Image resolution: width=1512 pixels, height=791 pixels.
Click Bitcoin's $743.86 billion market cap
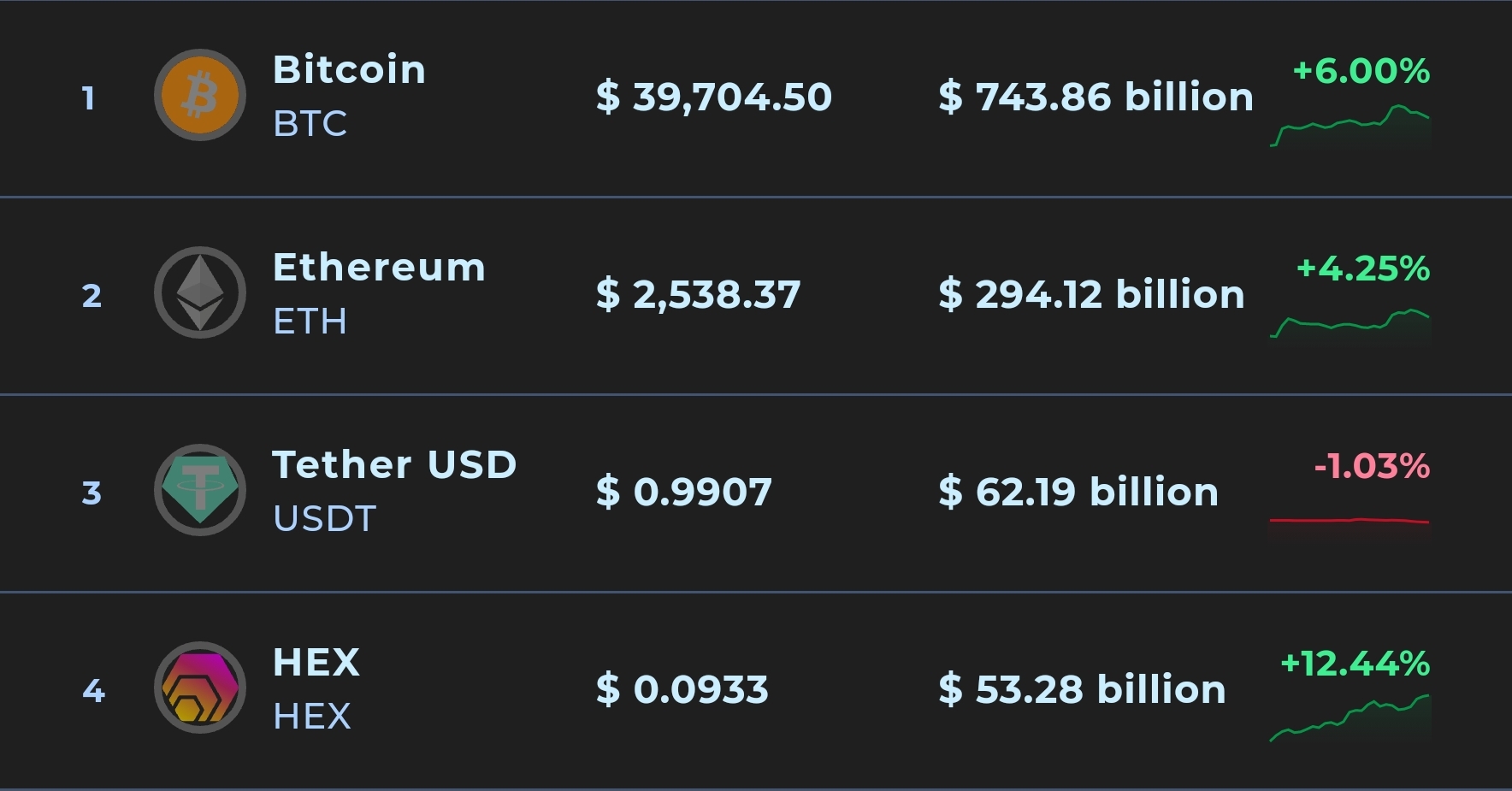[1096, 97]
